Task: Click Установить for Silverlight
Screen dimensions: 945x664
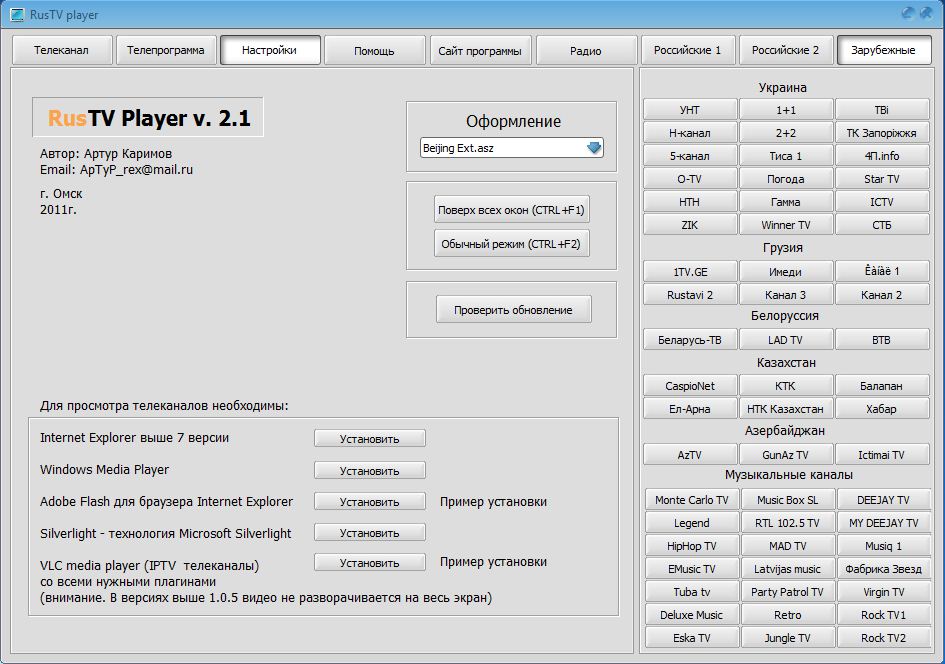Action: (369, 534)
